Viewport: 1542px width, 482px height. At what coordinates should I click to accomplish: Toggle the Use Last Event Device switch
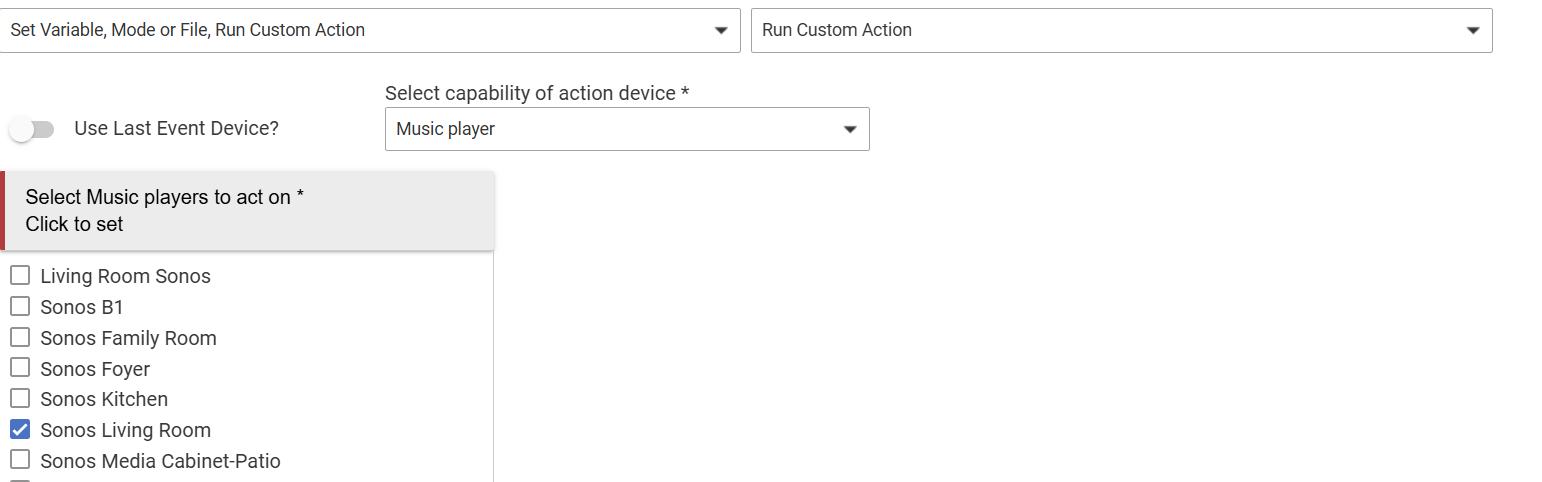[31, 129]
